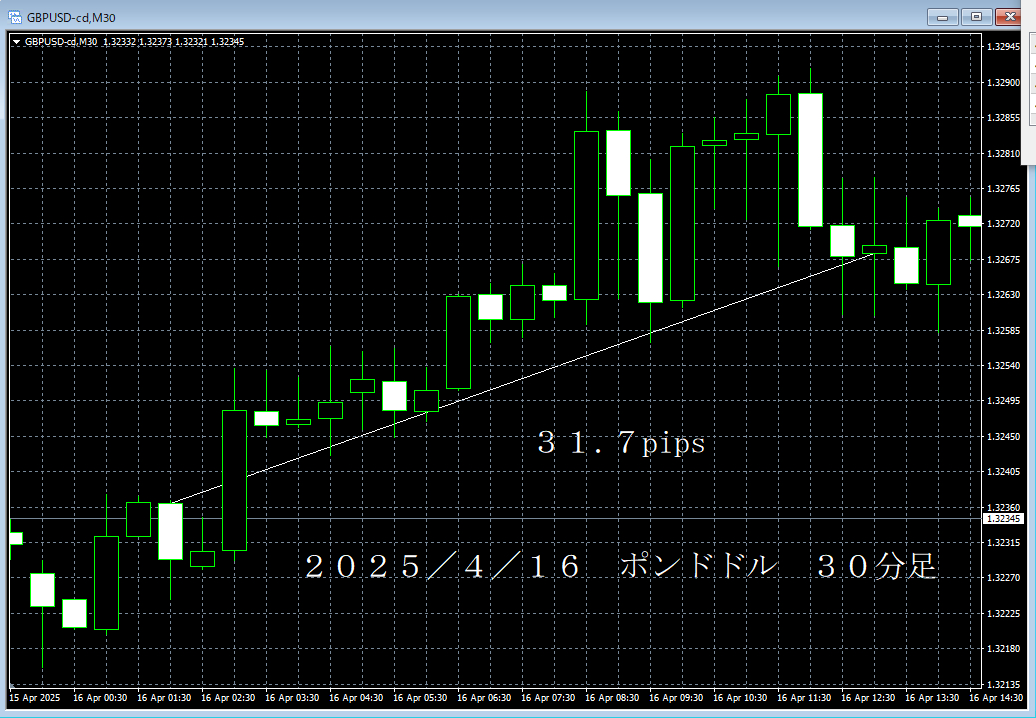This screenshot has height=718, width=1036.
Task: Select the '31.7pips' text label
Action: (x=621, y=443)
